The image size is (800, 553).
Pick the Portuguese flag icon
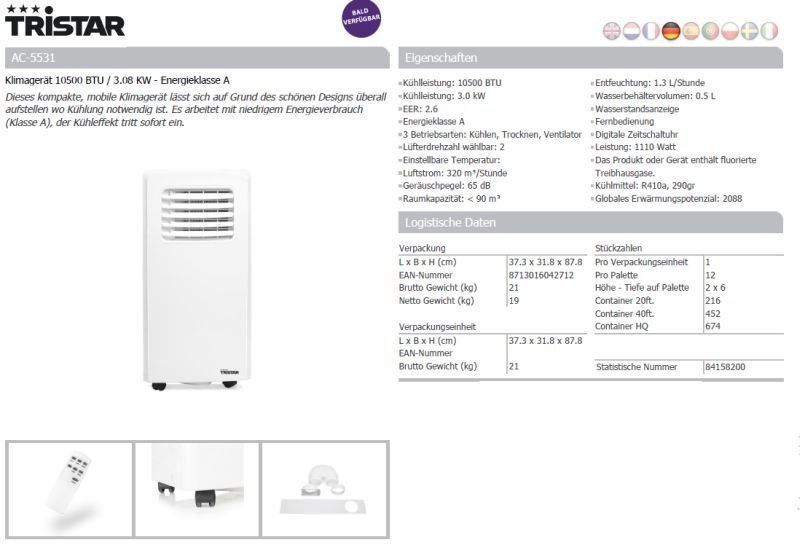710,31
